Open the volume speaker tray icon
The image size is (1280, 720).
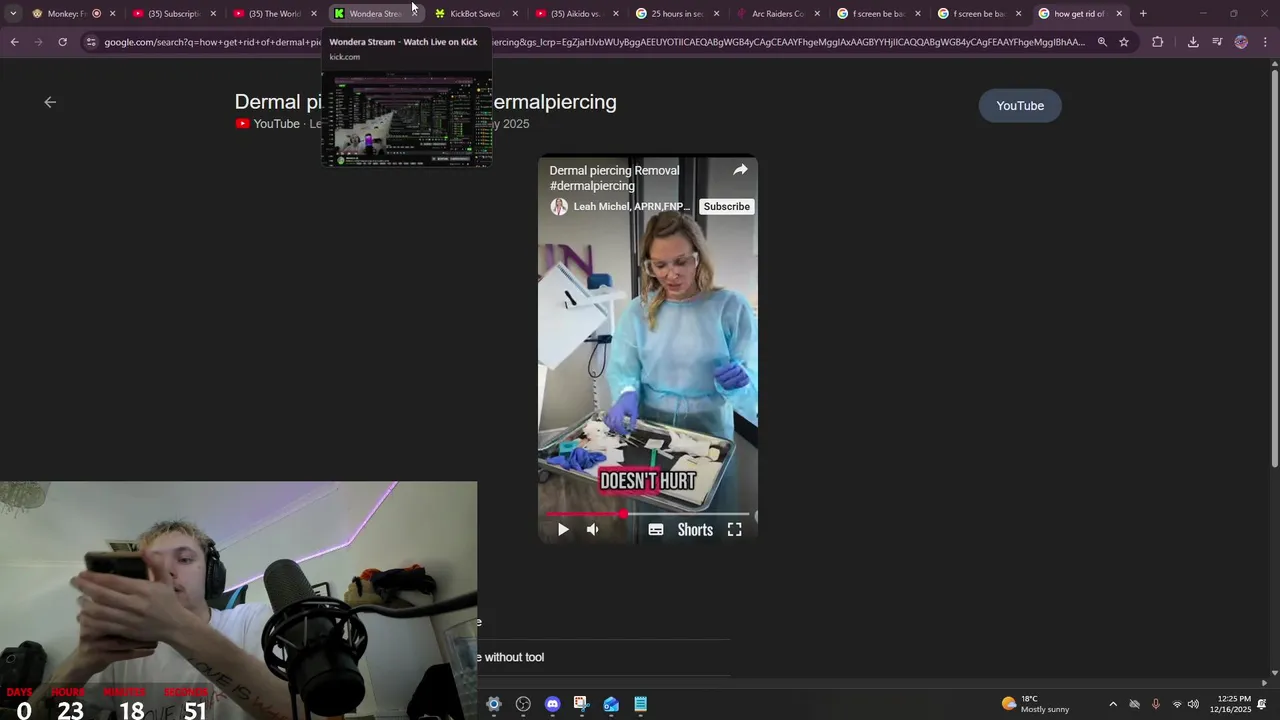click(x=1193, y=704)
